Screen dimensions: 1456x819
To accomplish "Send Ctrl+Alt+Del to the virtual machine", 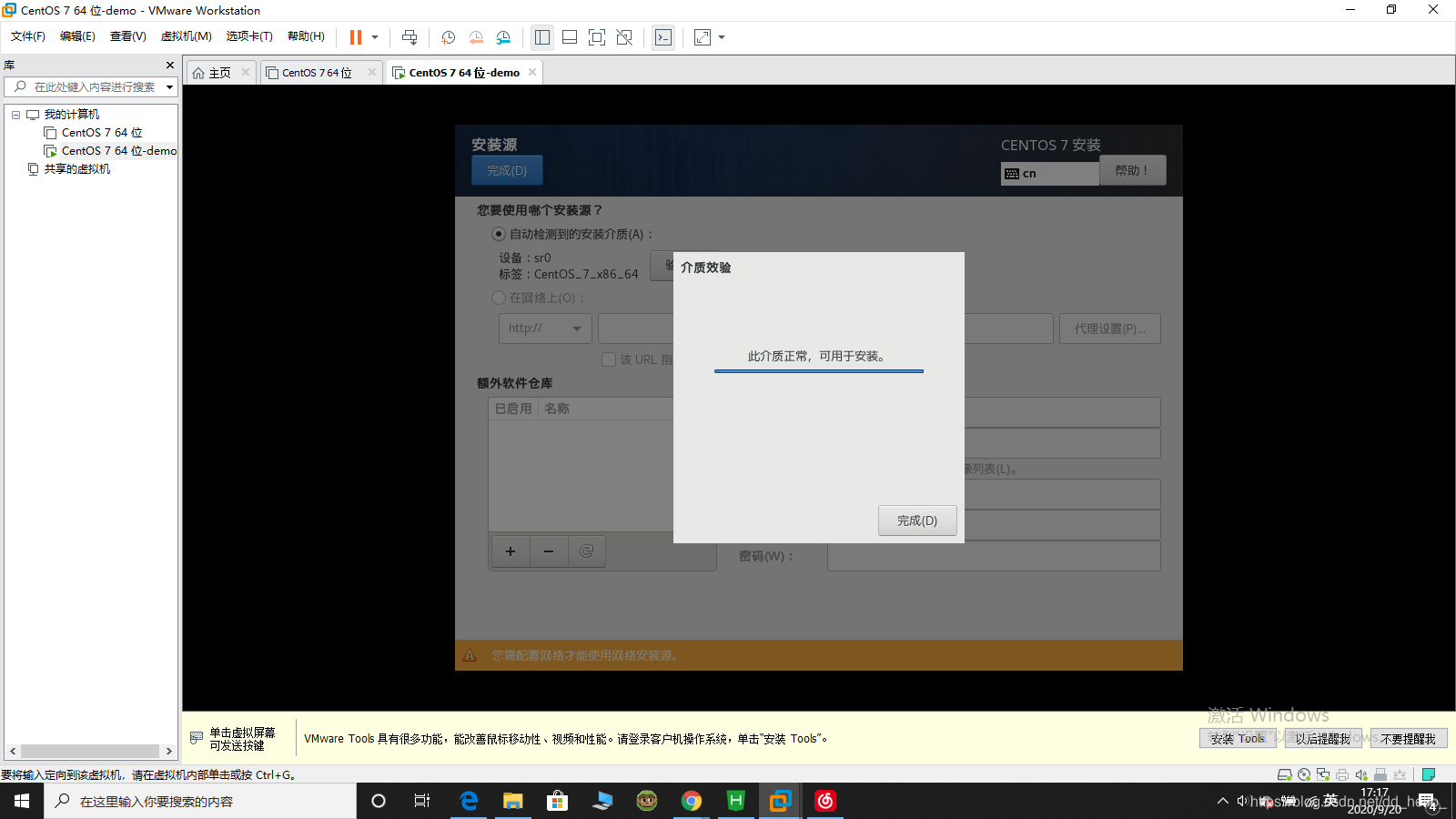I will (x=409, y=37).
